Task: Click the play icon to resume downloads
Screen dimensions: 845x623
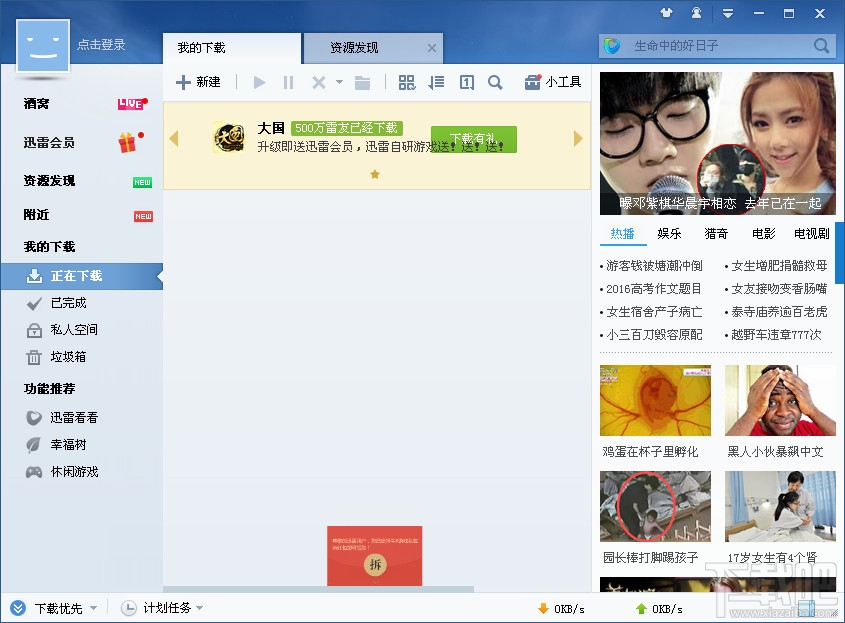Action: [x=259, y=82]
